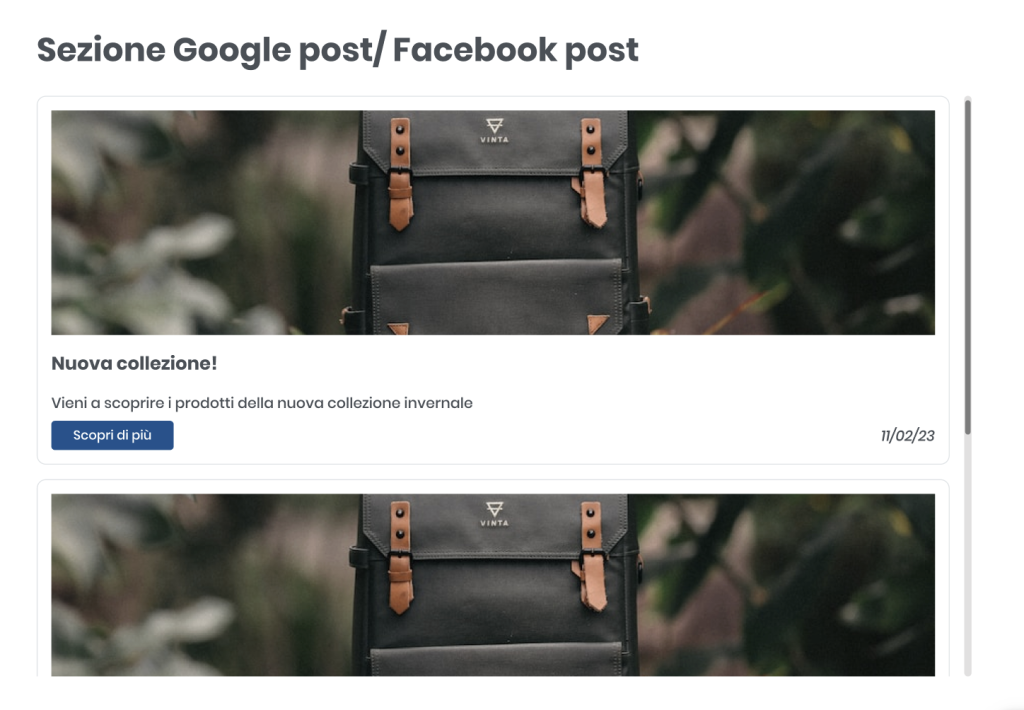Click the VINTA logo on the first backpack
This screenshot has height=710, width=1024.
coord(494,131)
